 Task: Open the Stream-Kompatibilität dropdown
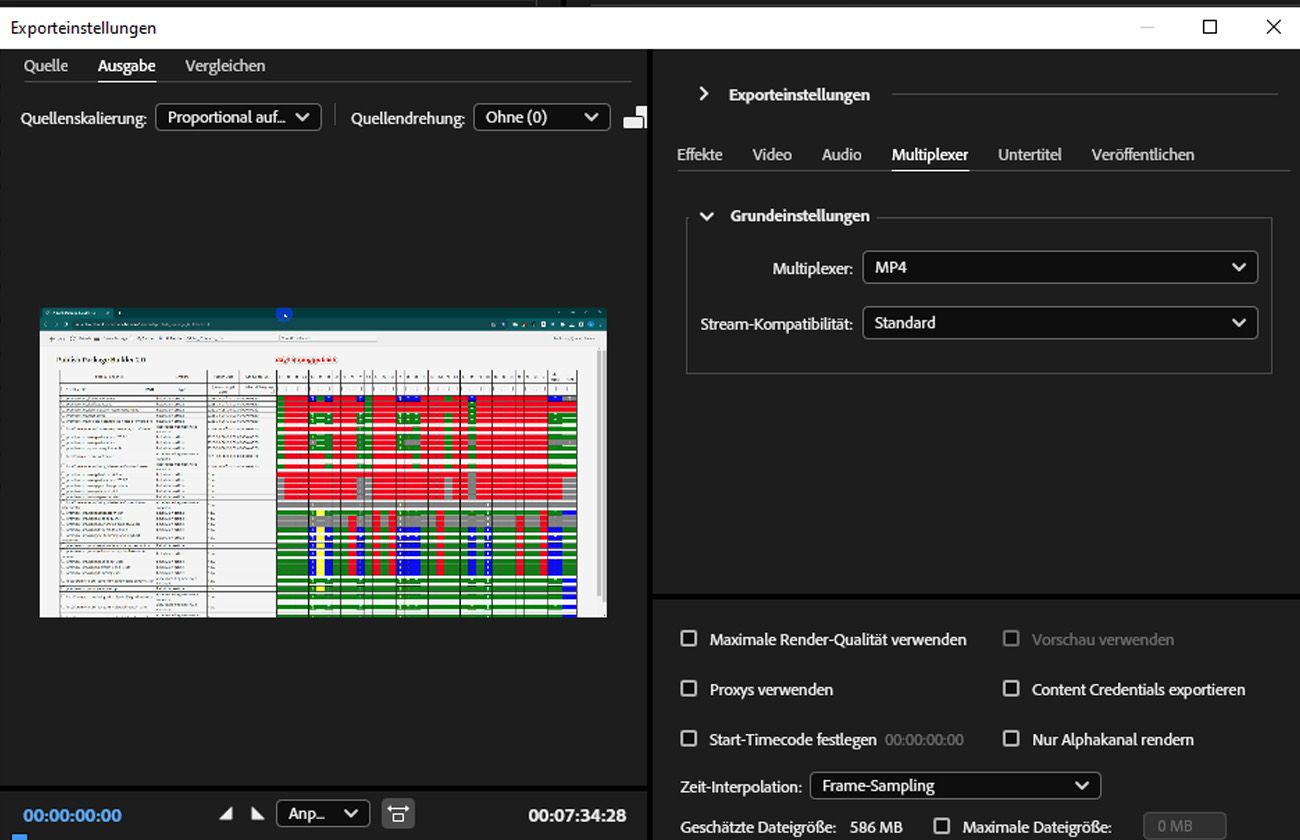pos(1059,322)
